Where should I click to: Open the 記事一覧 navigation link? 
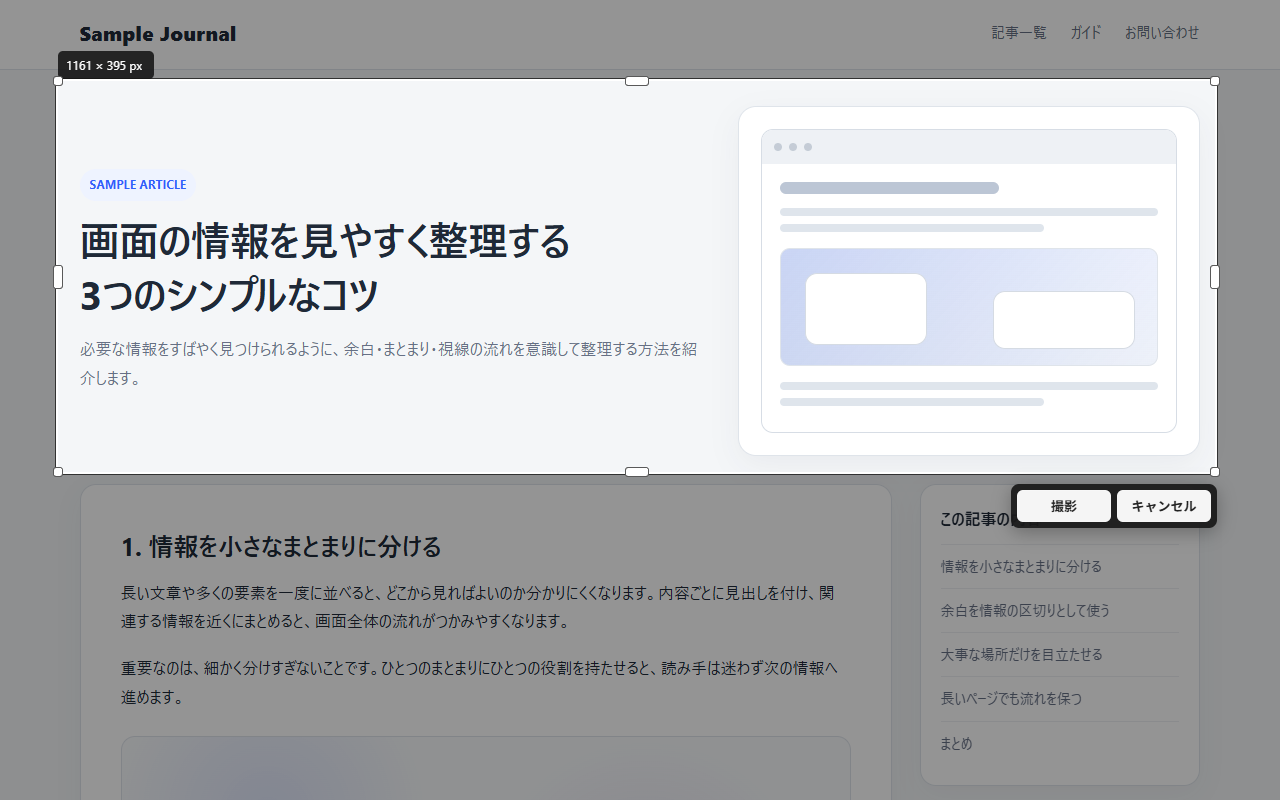point(1019,33)
